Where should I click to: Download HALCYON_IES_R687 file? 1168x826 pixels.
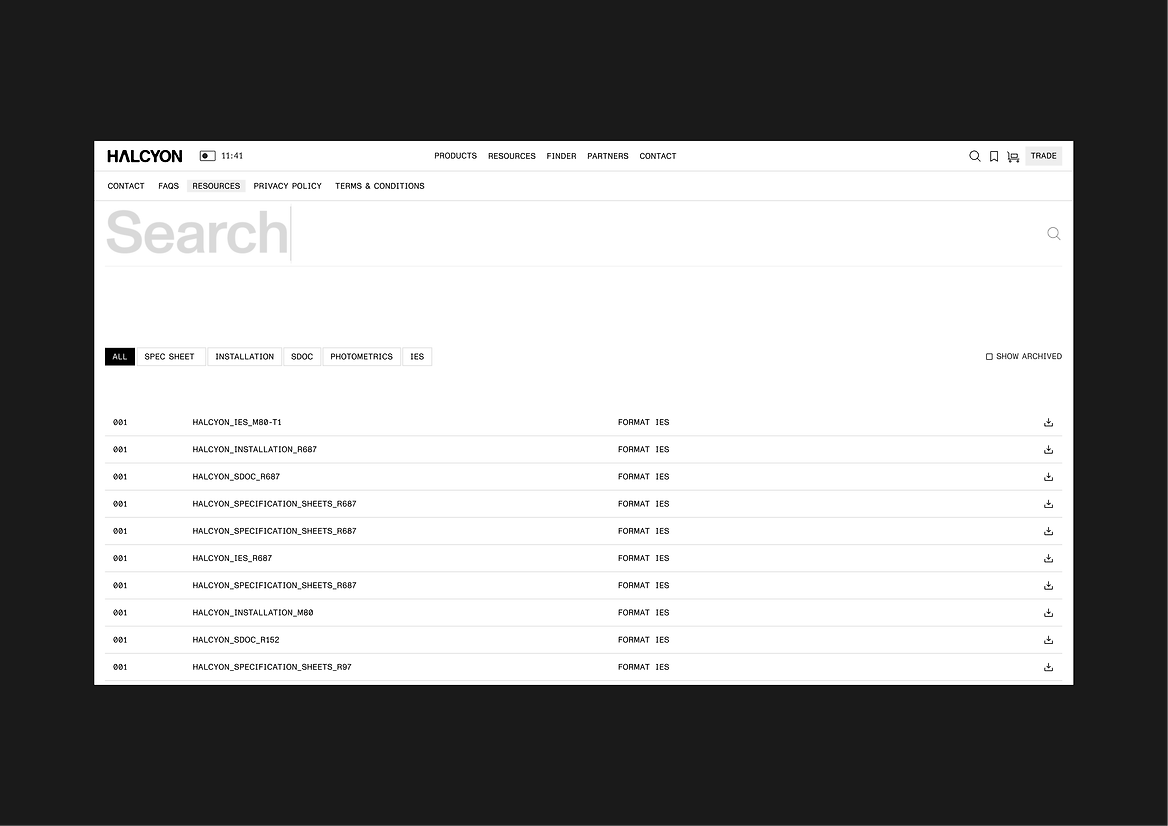pyautogui.click(x=1048, y=558)
